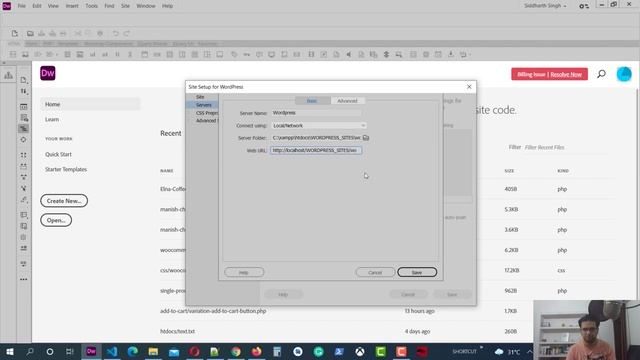Click the Server Name field
Screen dimensions: 640x360
point(316,113)
